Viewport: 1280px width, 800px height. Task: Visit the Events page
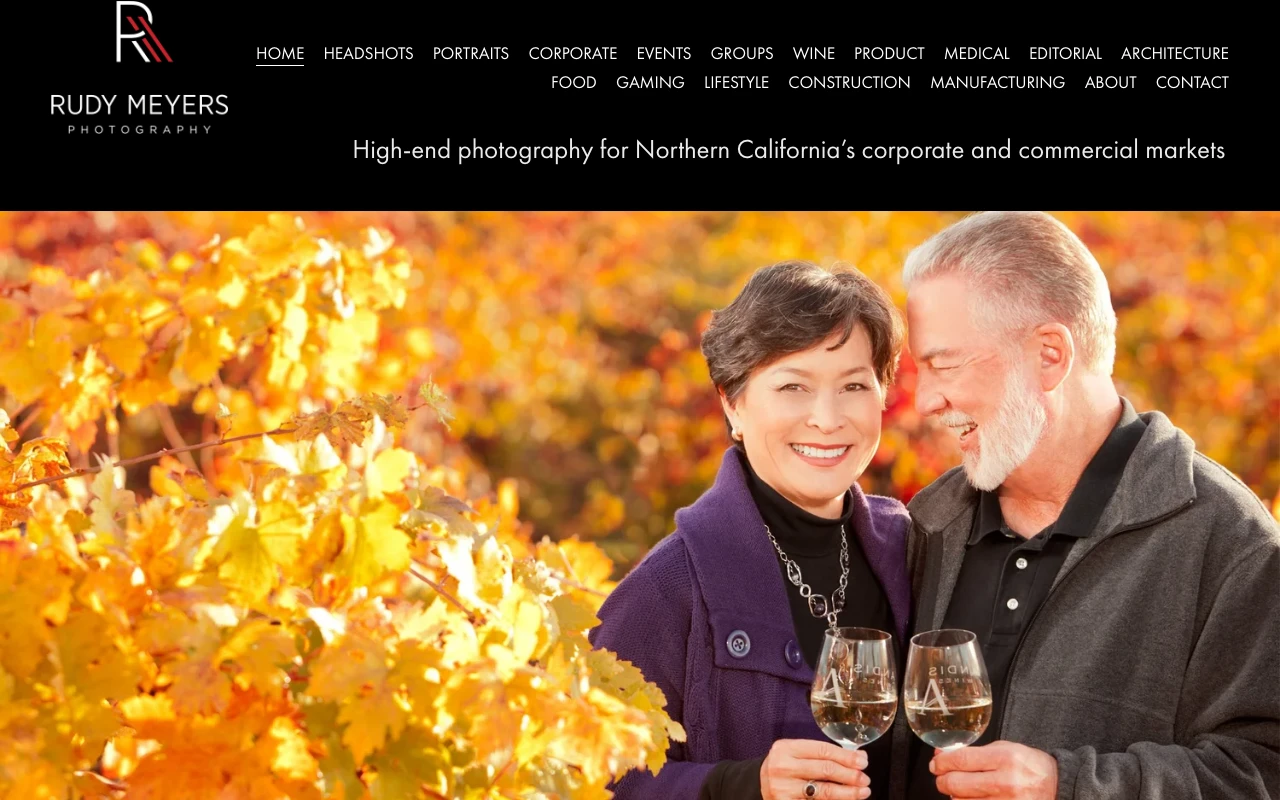point(664,53)
